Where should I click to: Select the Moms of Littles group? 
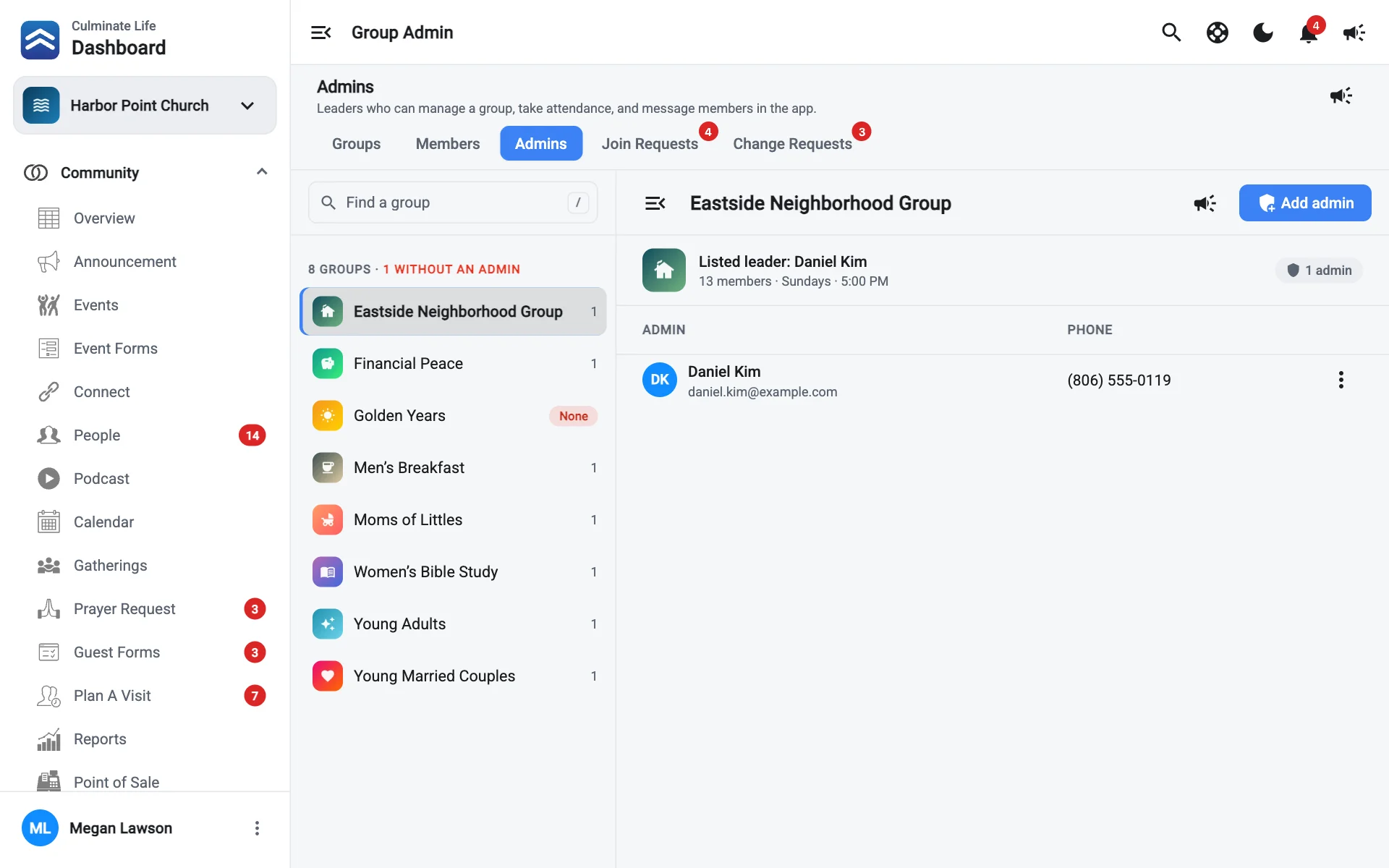[454, 520]
